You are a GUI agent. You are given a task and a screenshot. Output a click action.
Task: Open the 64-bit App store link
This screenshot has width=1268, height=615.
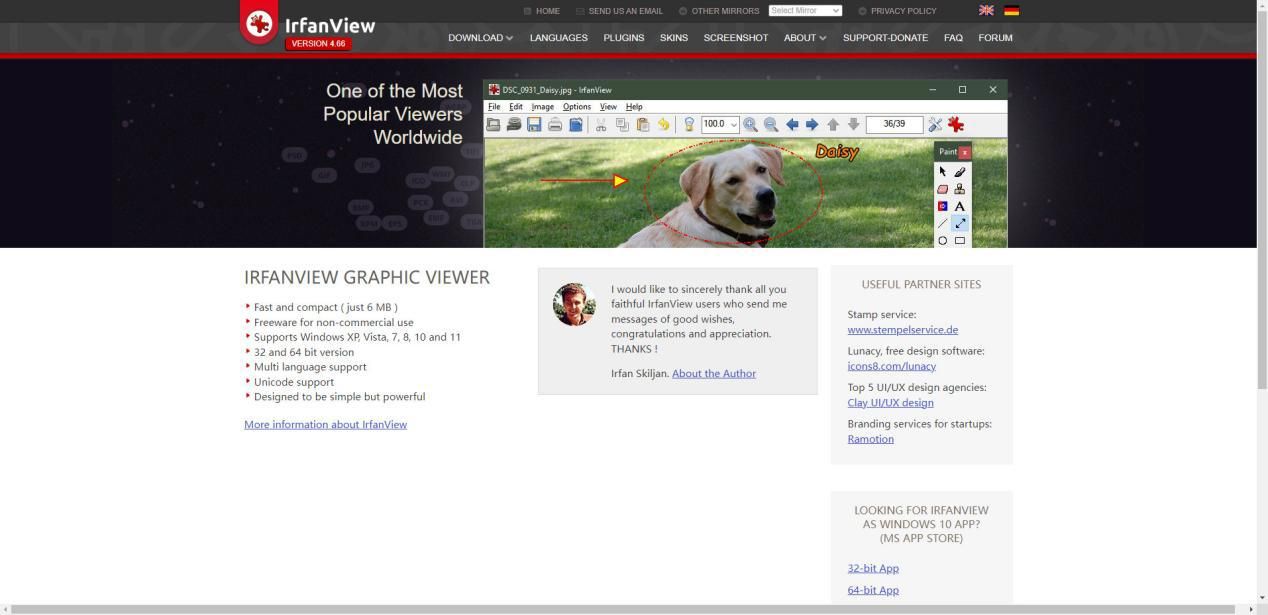(x=873, y=590)
